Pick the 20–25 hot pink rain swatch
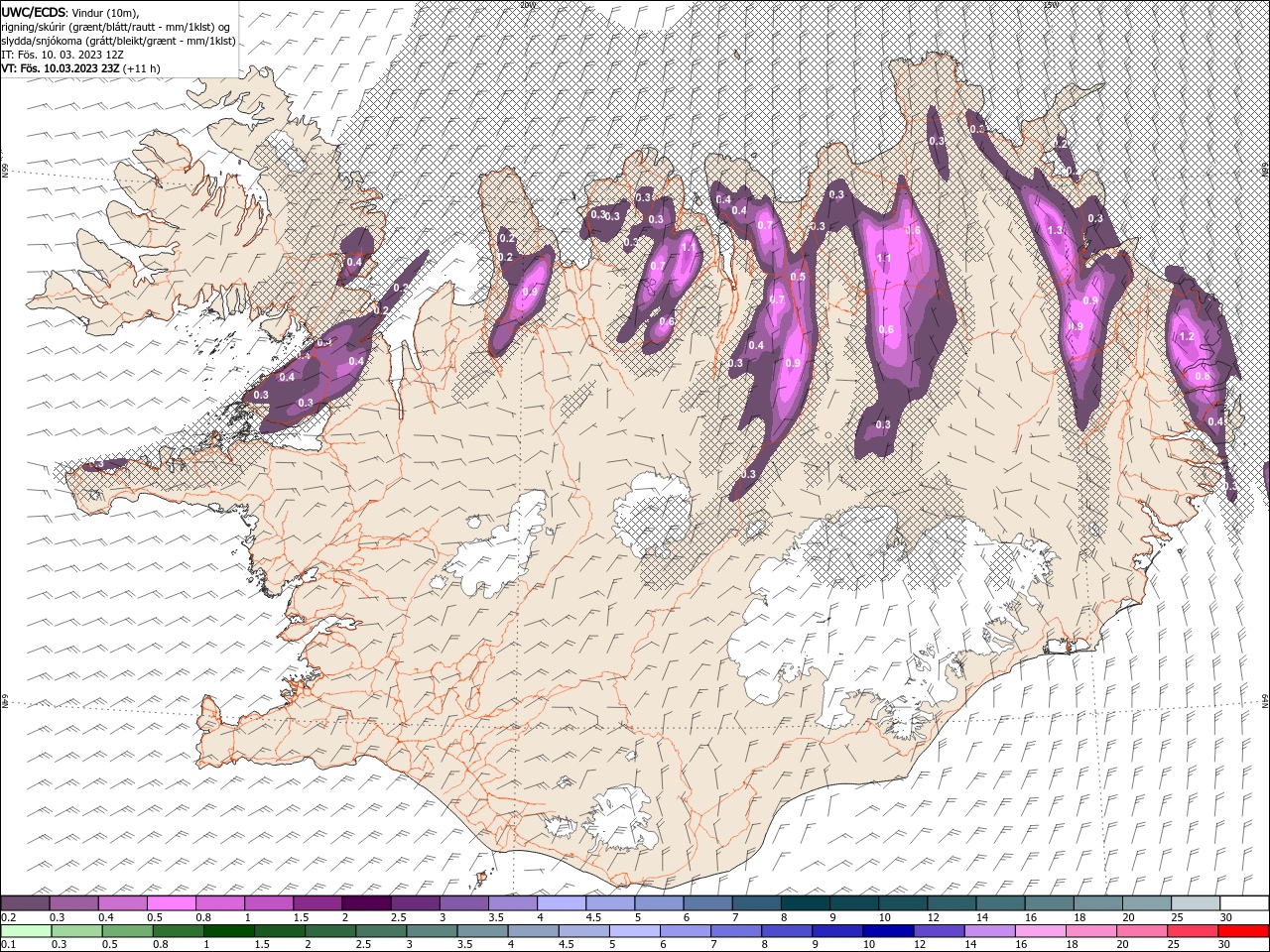Screen dimensions: 1270x952 (1140, 931)
